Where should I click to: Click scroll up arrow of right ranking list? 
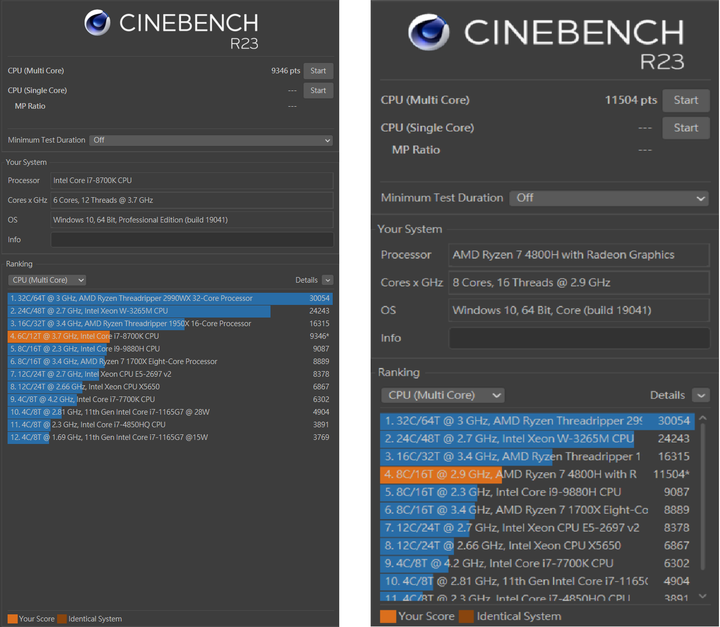coord(703,418)
